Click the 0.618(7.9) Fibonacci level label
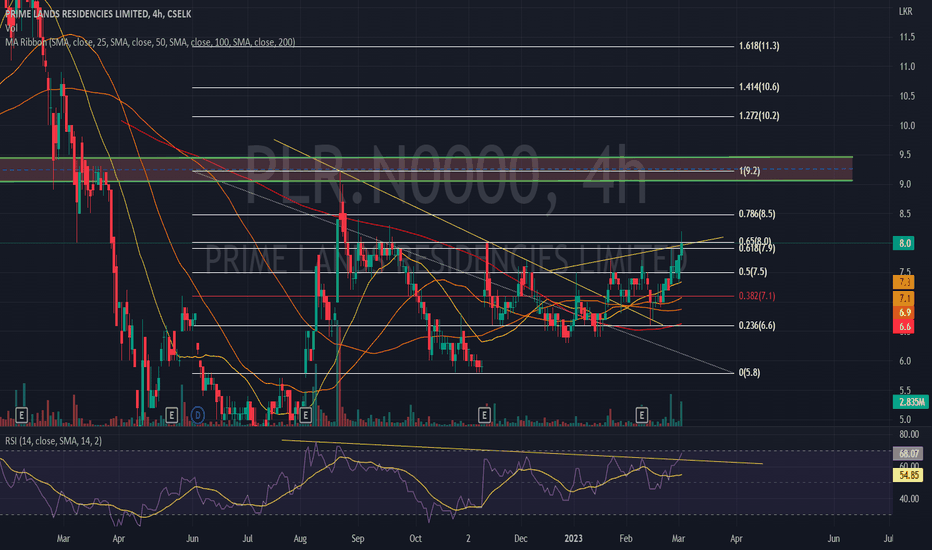Image resolution: width=932 pixels, height=550 pixels. point(757,249)
